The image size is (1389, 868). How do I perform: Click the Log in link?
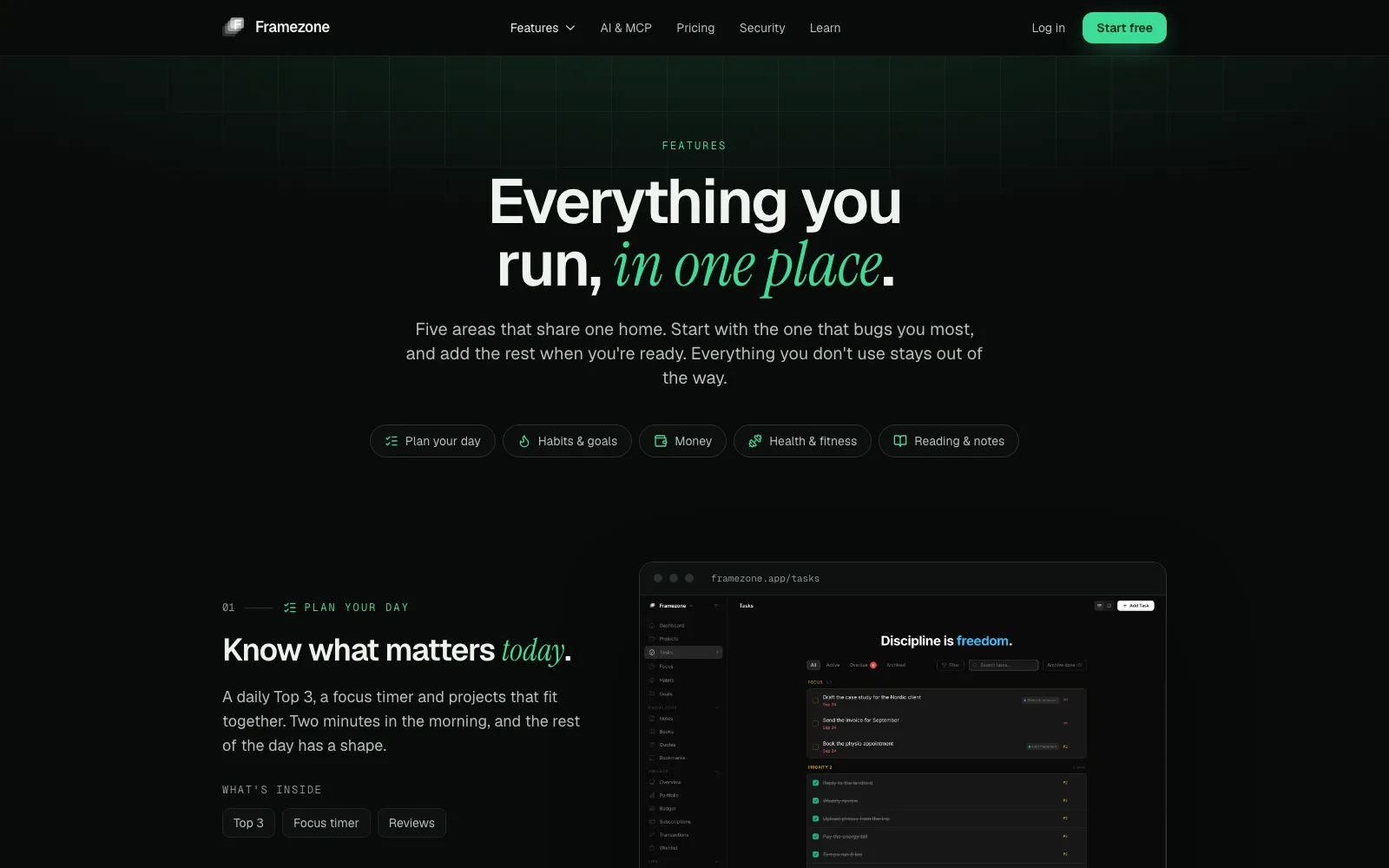point(1048,28)
